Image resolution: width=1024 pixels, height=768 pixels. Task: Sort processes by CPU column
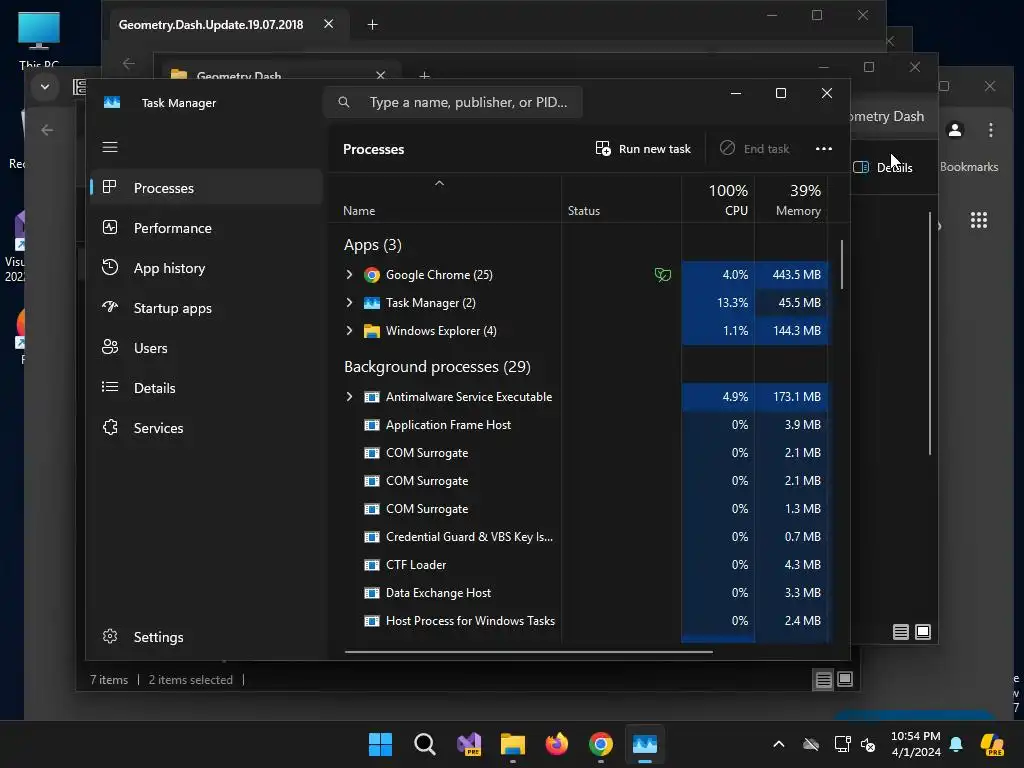pyautogui.click(x=718, y=200)
